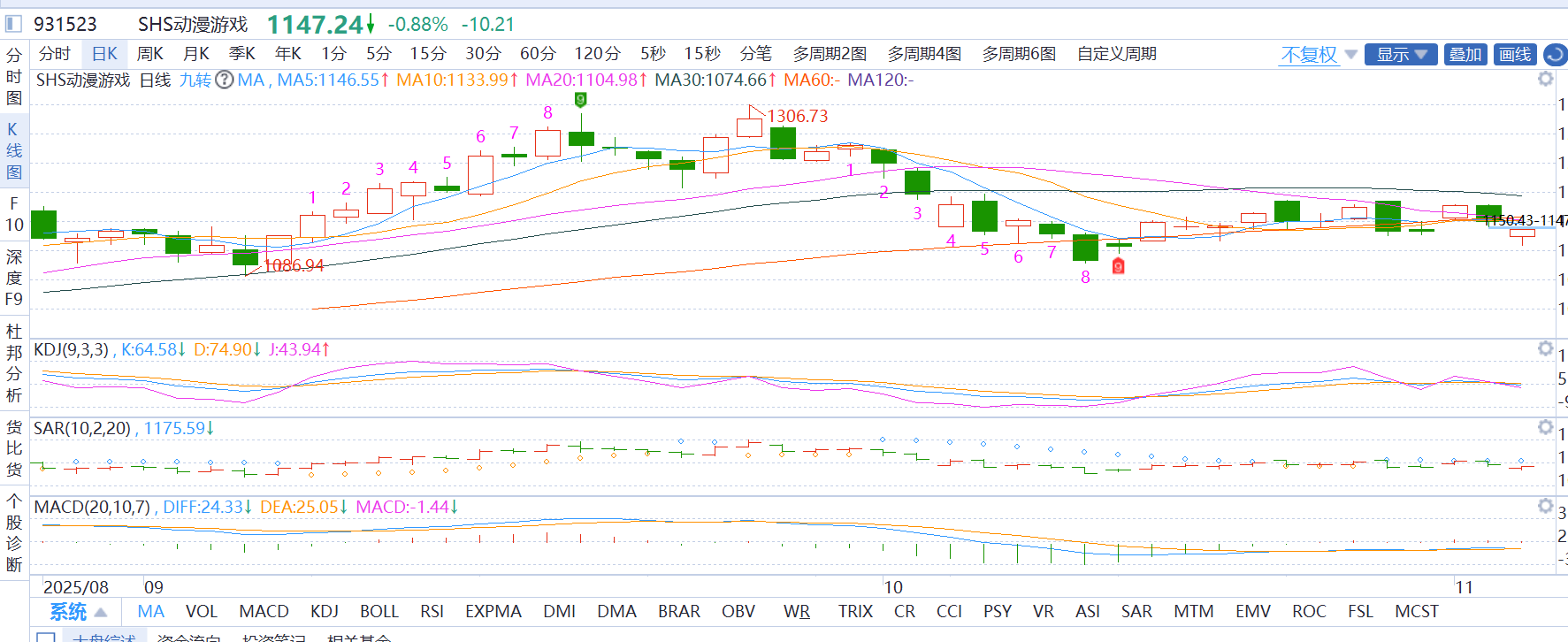Toggle 九转 indicator link
1568x642 pixels.
click(195, 80)
